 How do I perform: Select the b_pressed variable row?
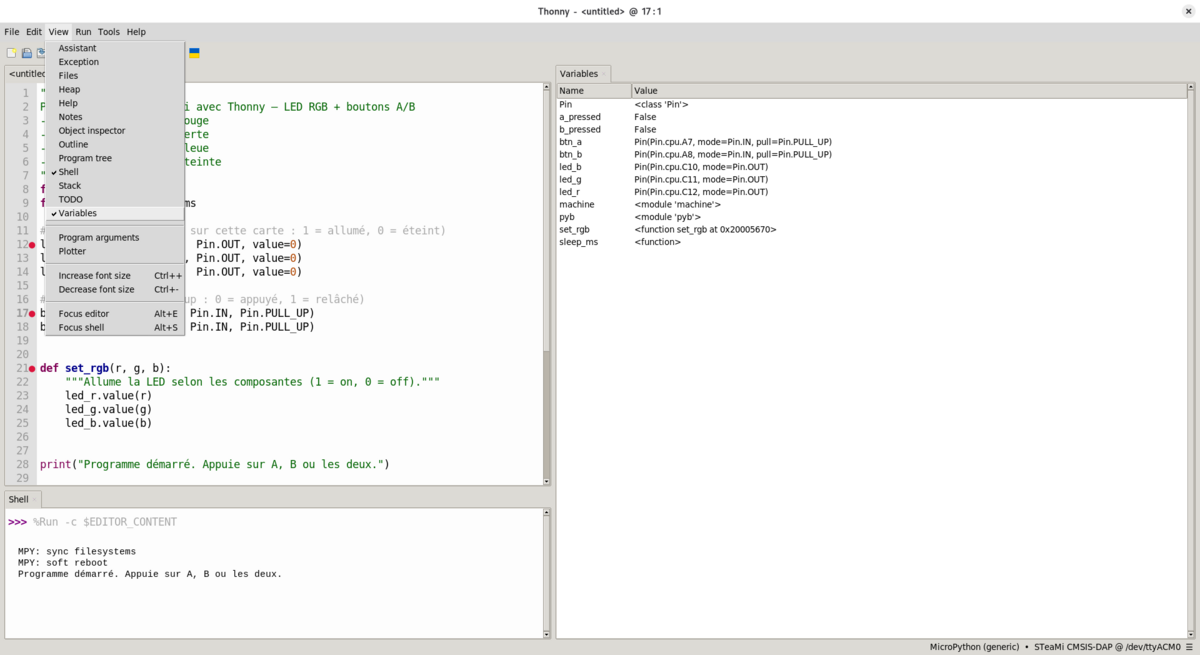coord(870,129)
